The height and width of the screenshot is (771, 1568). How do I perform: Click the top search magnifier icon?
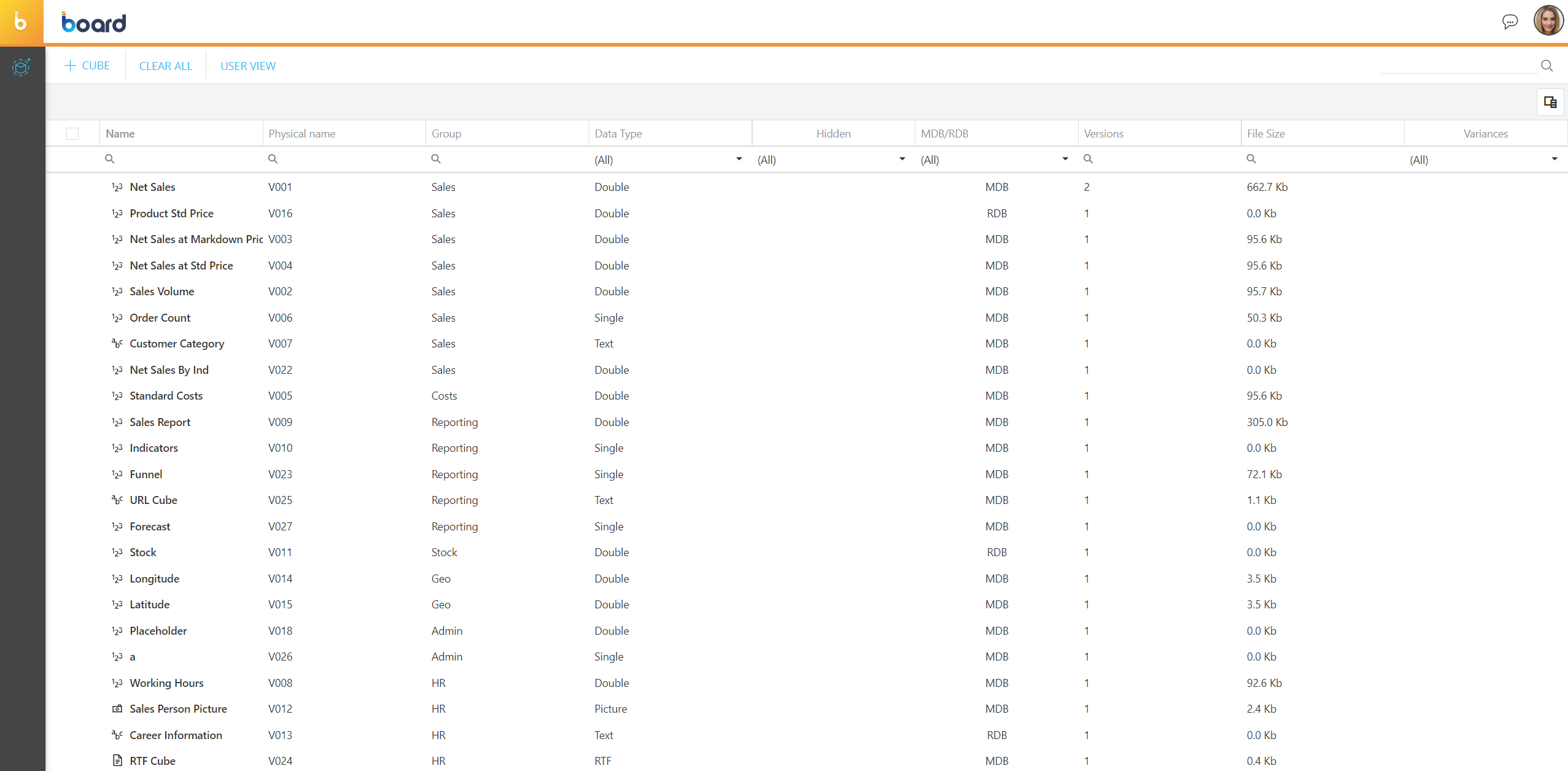(x=1547, y=66)
